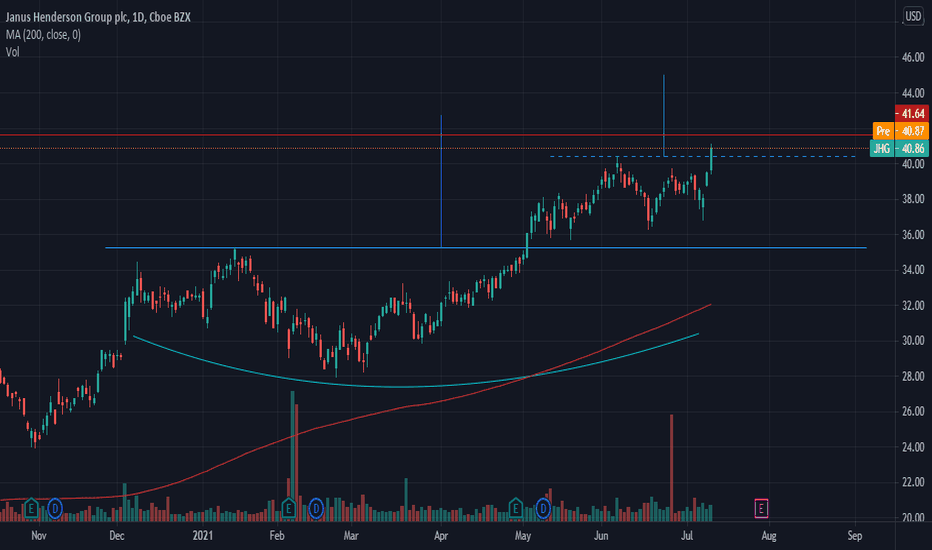Viewport: 932px width, 550px height.
Task: Select the Vol indicator label
Action: (12, 52)
